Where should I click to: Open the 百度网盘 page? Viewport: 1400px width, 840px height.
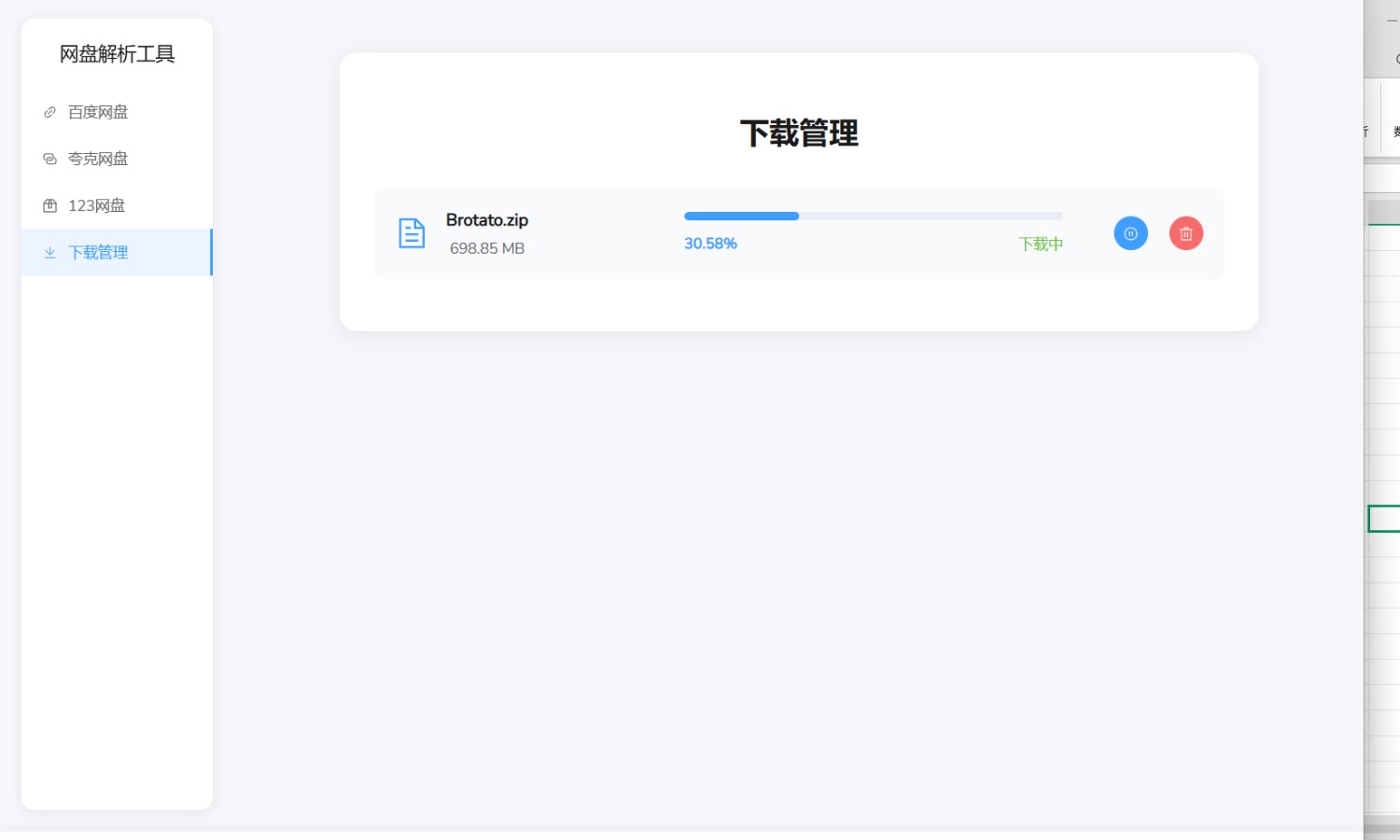(98, 112)
